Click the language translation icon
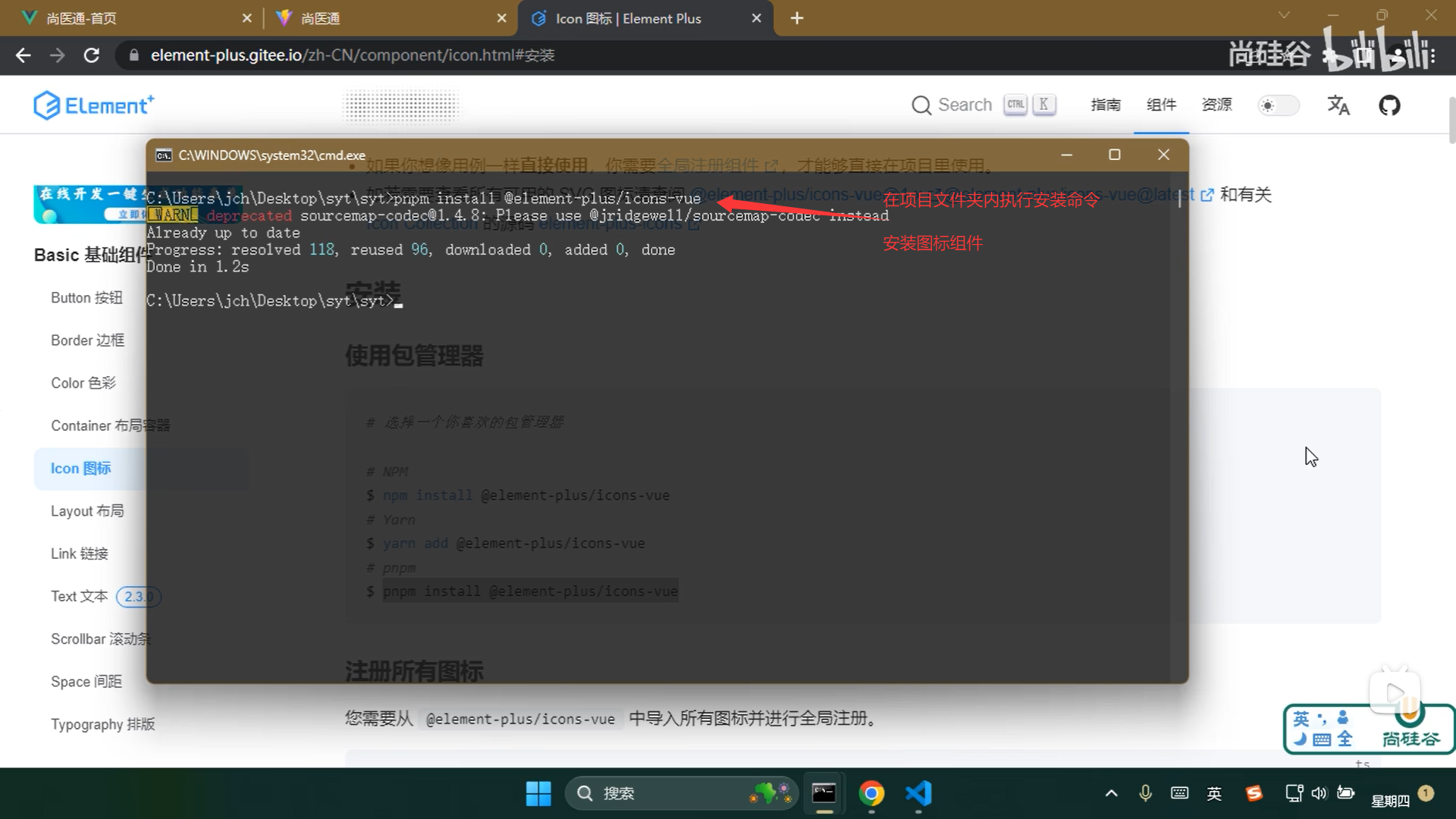 pos(1338,105)
